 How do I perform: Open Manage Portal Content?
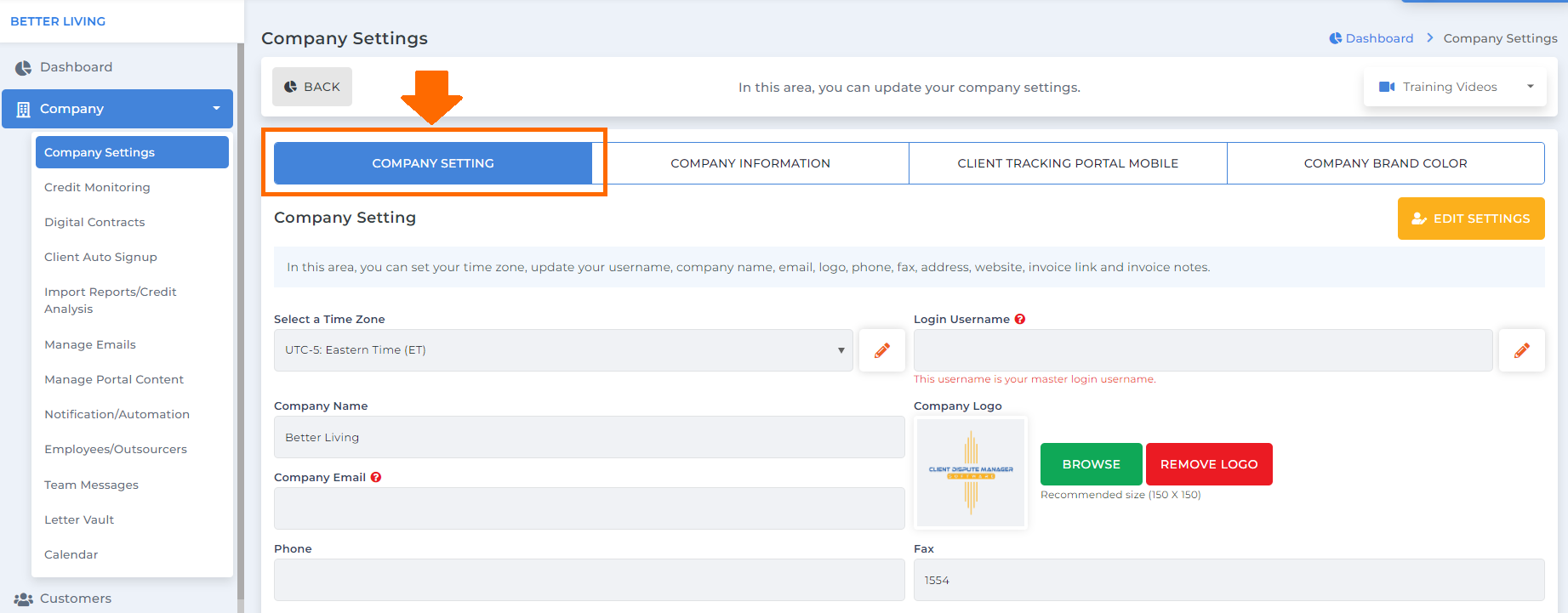pos(114,379)
